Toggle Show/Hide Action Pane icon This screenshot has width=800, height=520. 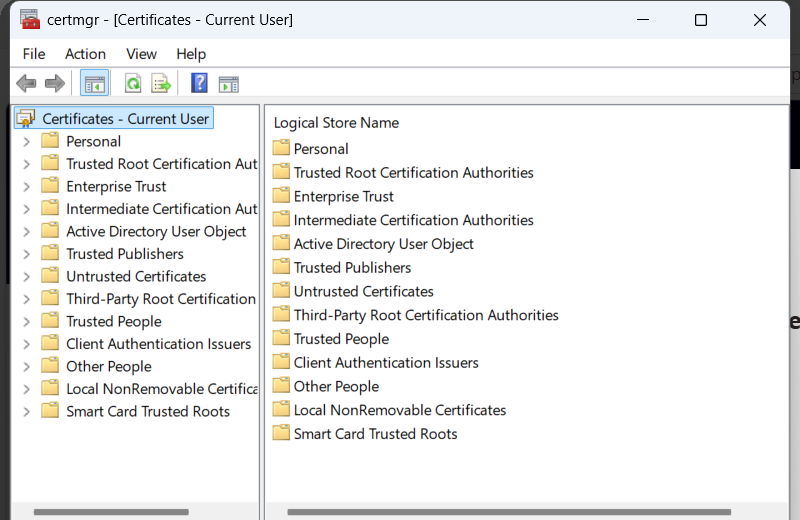tap(228, 84)
